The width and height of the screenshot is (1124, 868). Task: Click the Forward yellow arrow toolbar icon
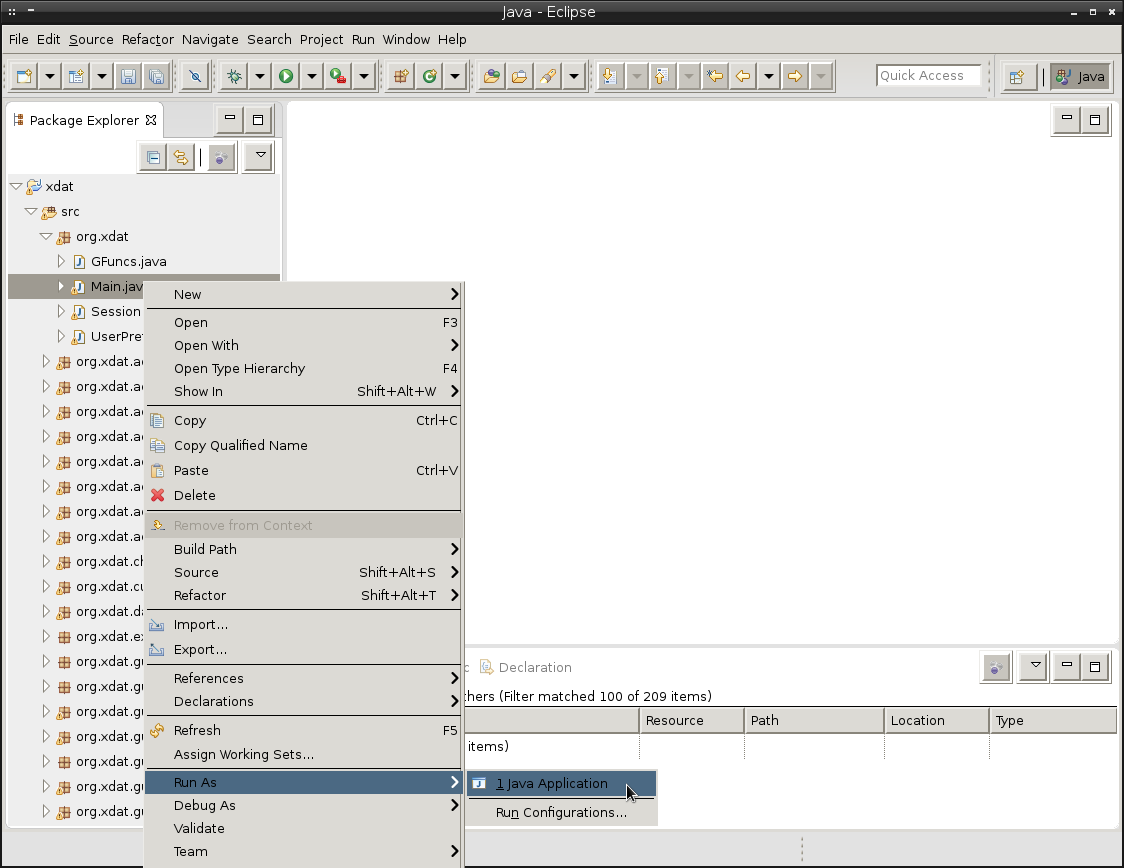[x=795, y=76]
